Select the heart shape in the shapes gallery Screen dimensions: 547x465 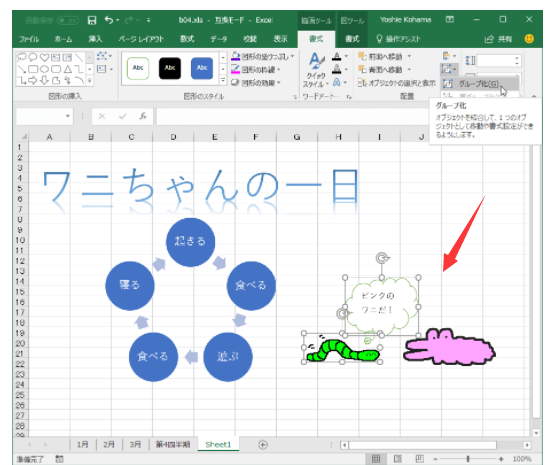(44, 57)
